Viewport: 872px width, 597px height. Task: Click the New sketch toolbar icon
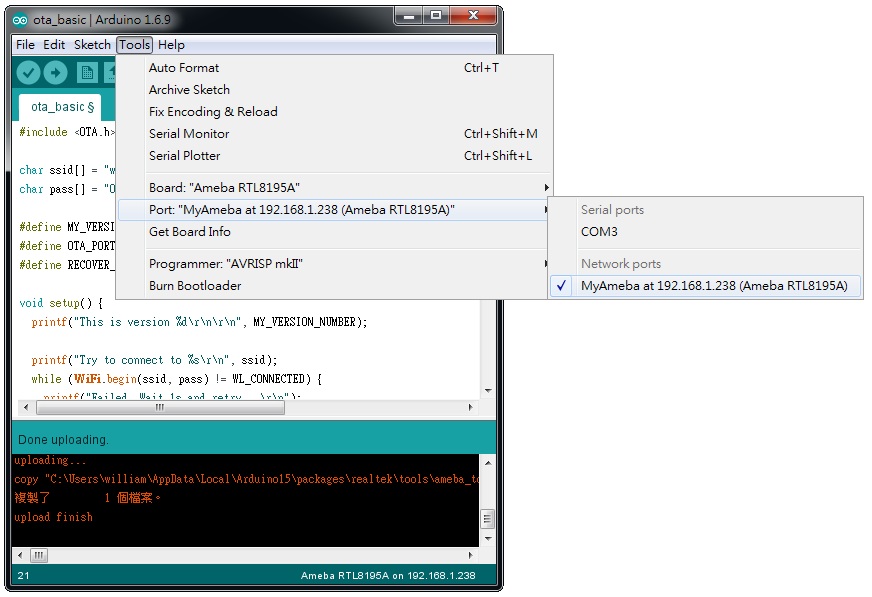point(87,72)
